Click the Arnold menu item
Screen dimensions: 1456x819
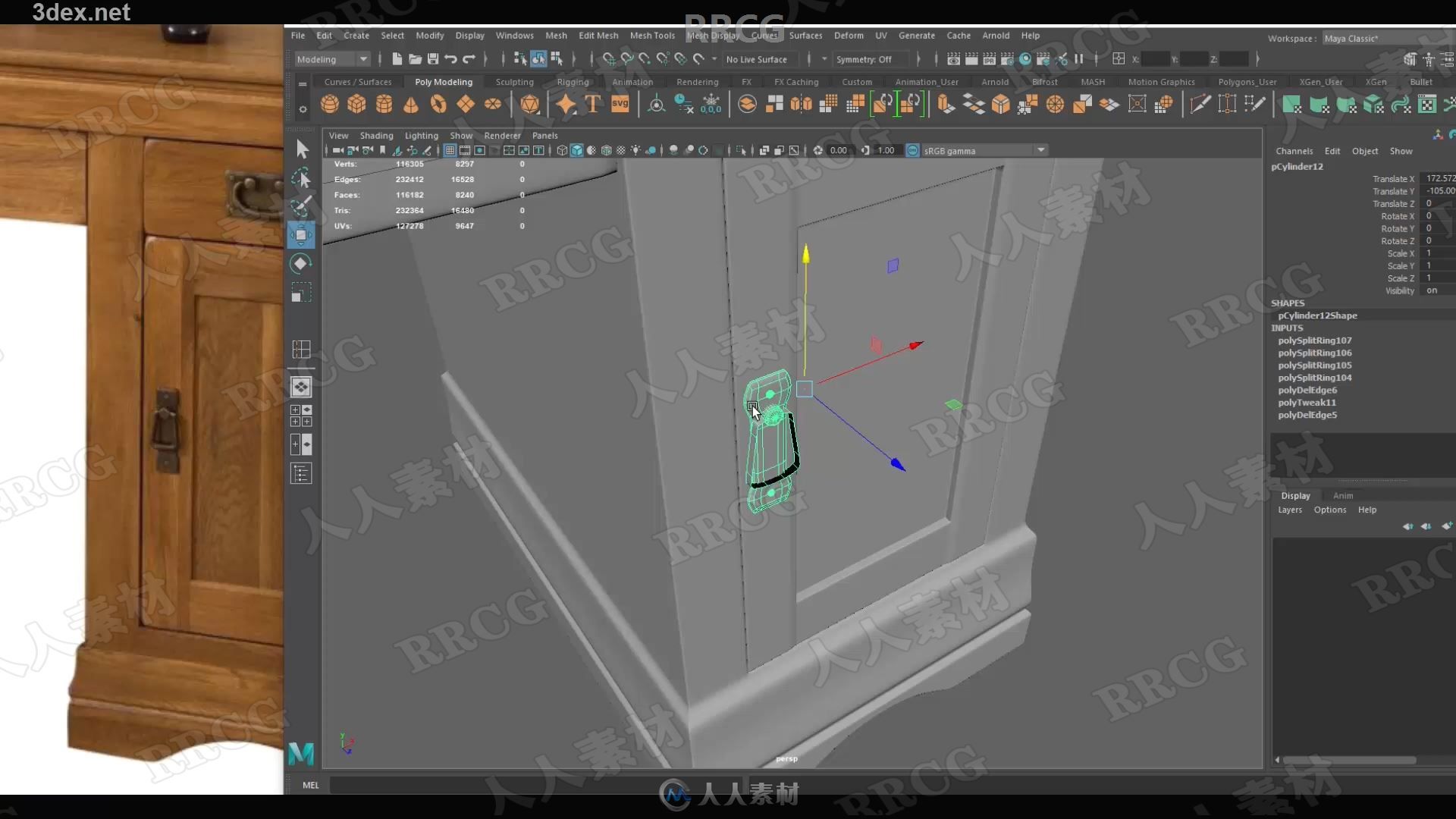click(x=995, y=35)
